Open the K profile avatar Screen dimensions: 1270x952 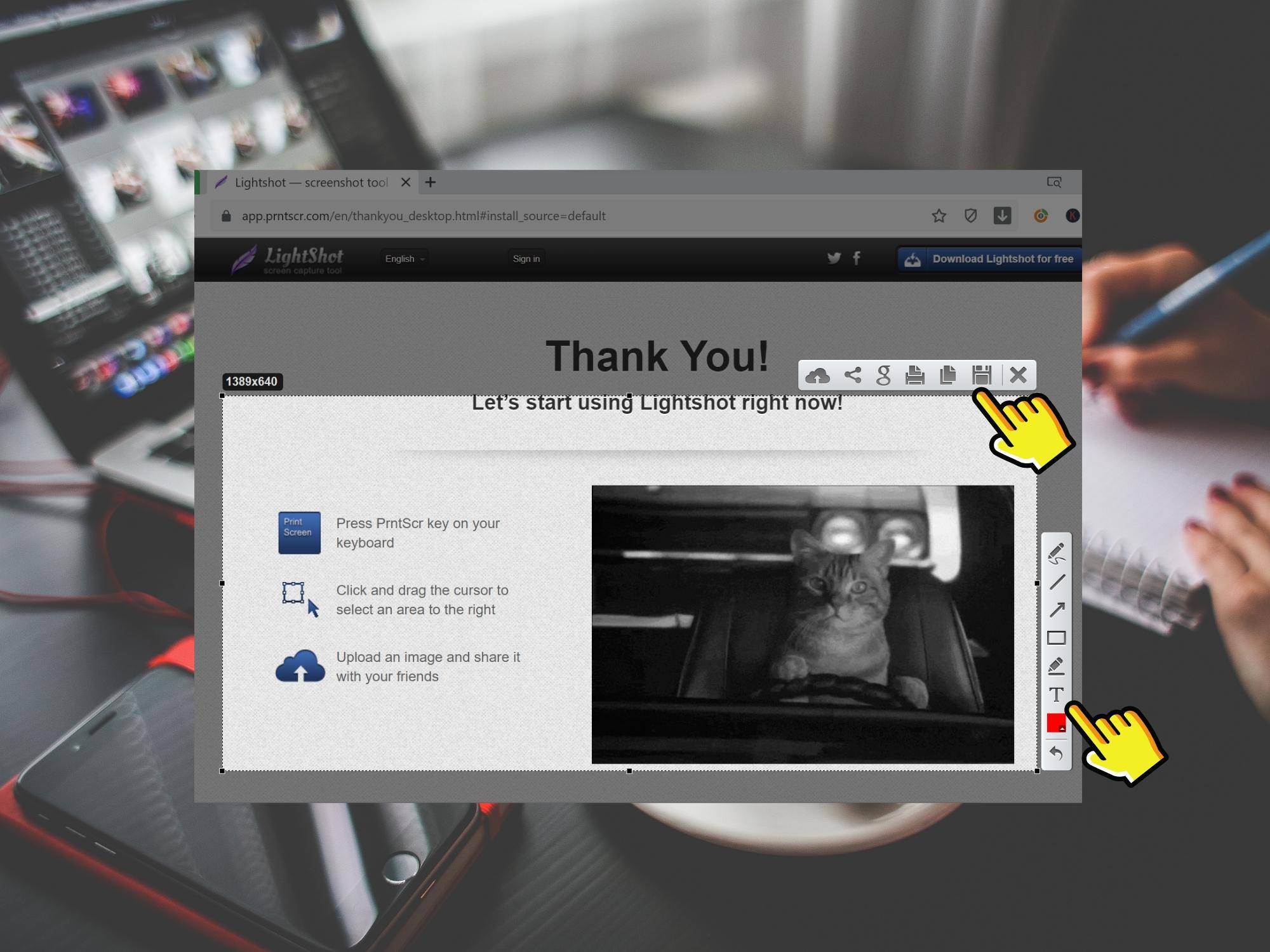tap(1073, 216)
